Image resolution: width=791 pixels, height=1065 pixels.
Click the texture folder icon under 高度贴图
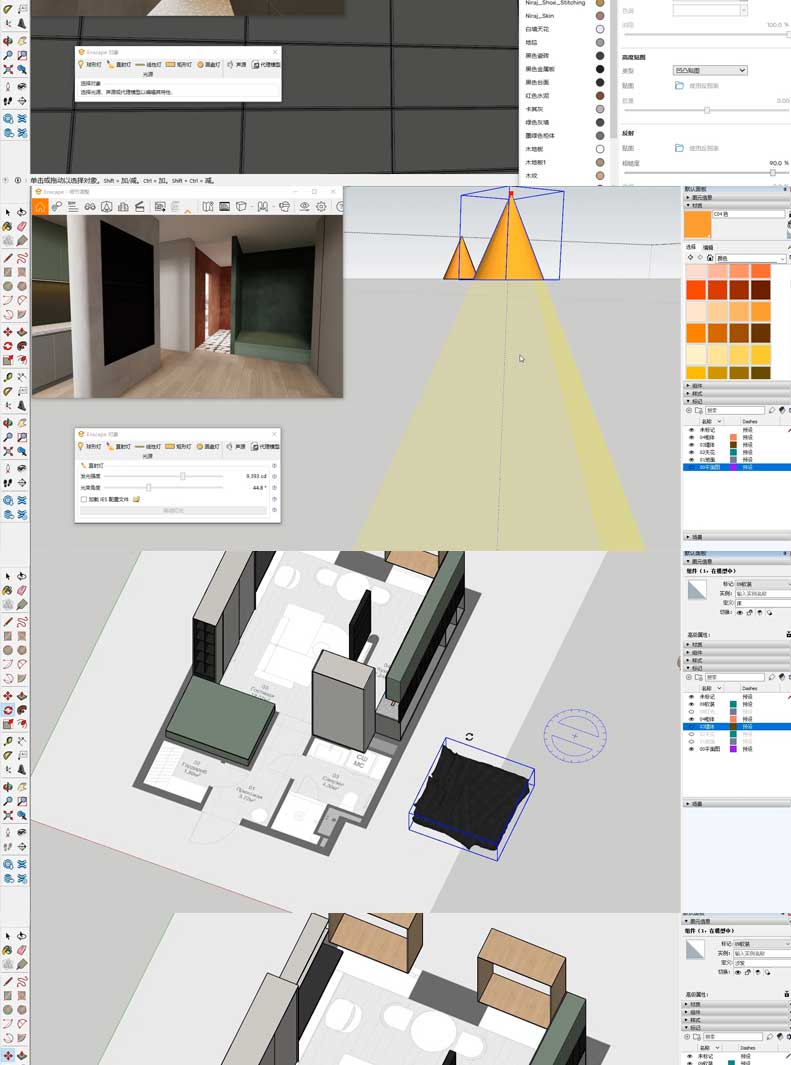pyautogui.click(x=680, y=86)
